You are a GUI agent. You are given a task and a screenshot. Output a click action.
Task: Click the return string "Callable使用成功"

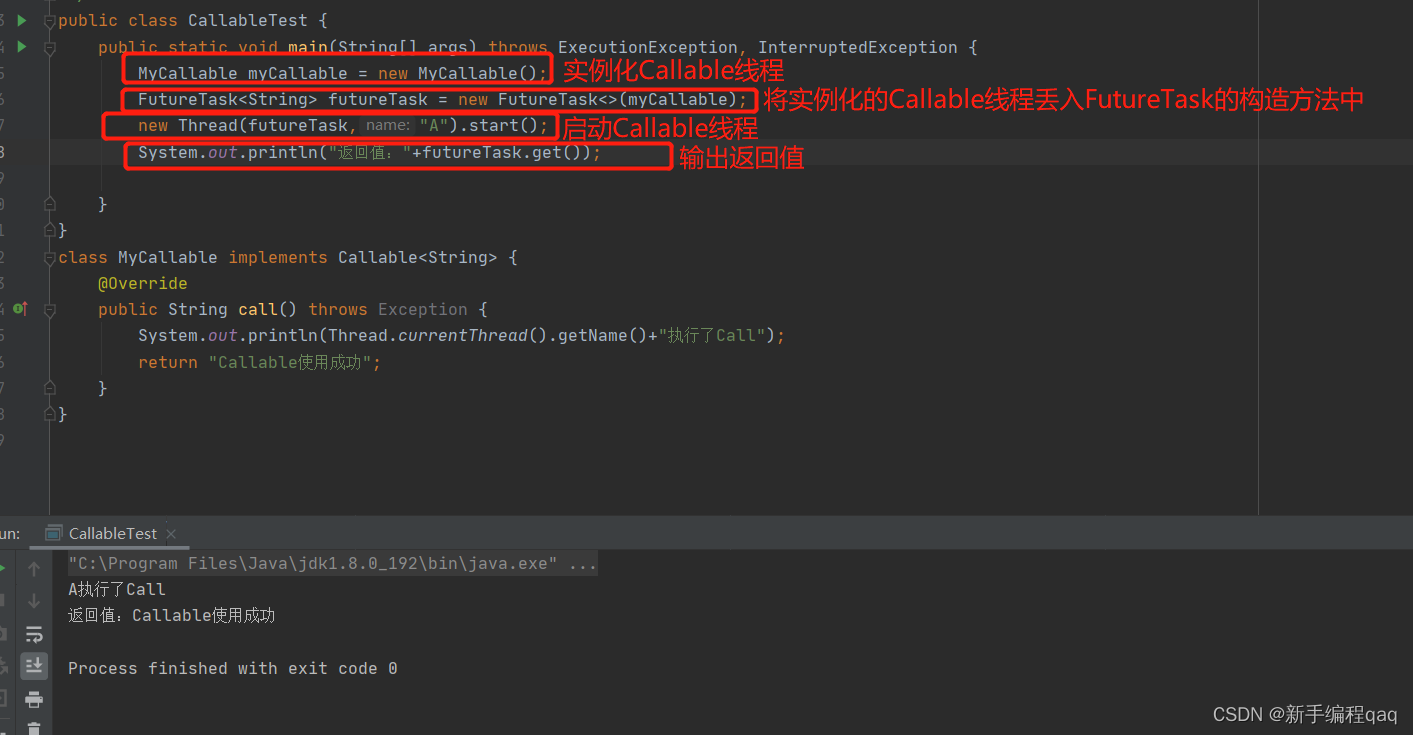point(290,362)
